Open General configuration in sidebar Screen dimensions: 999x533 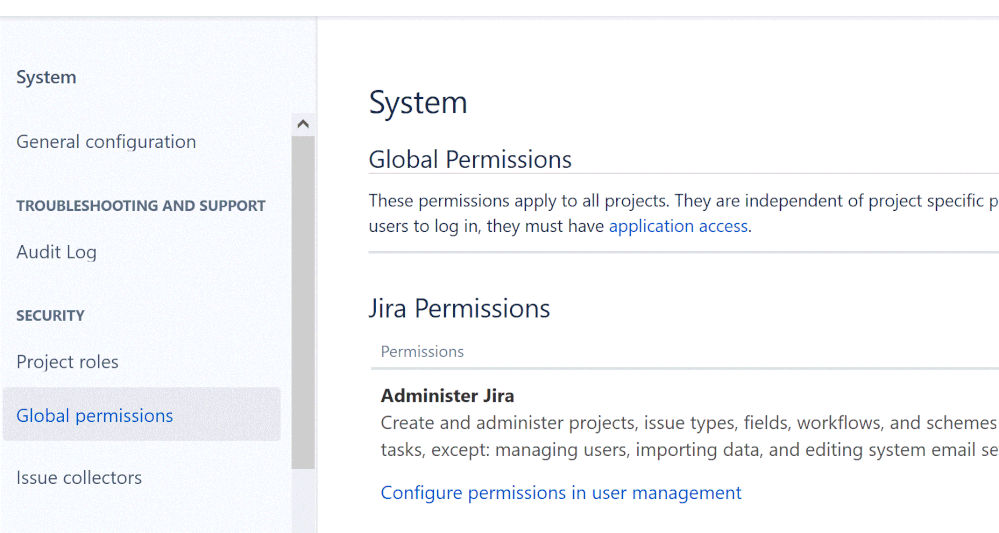point(106,141)
